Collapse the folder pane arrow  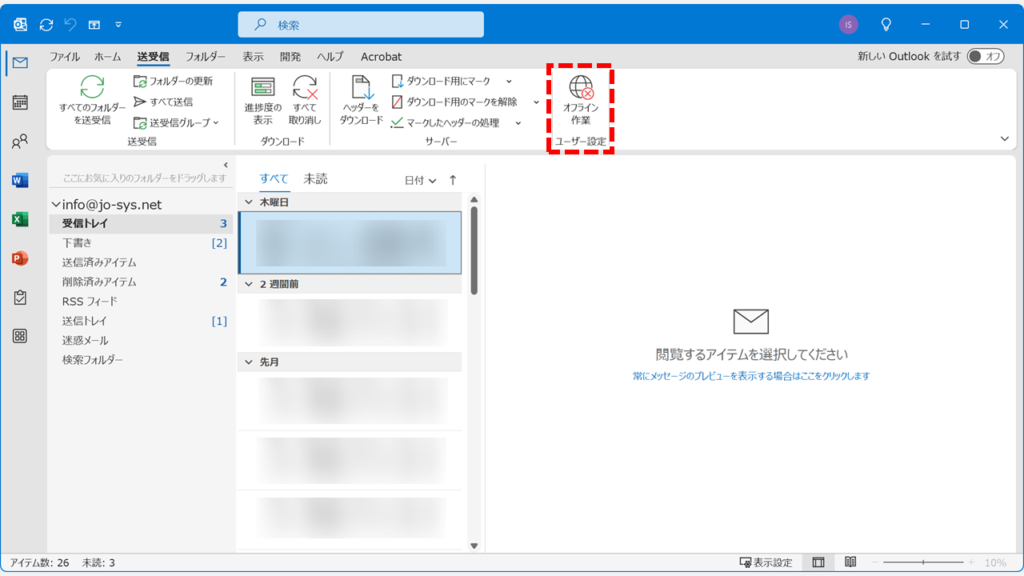pos(225,165)
